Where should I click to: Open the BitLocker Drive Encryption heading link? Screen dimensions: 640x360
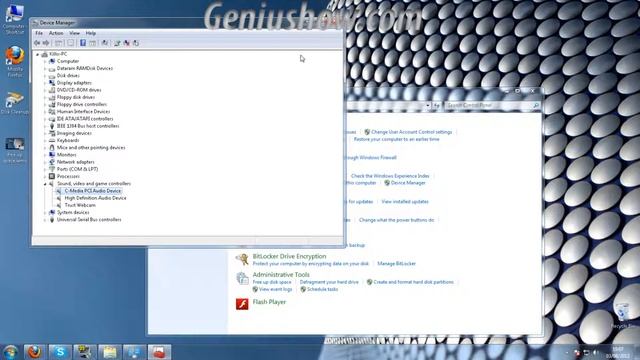[289, 256]
